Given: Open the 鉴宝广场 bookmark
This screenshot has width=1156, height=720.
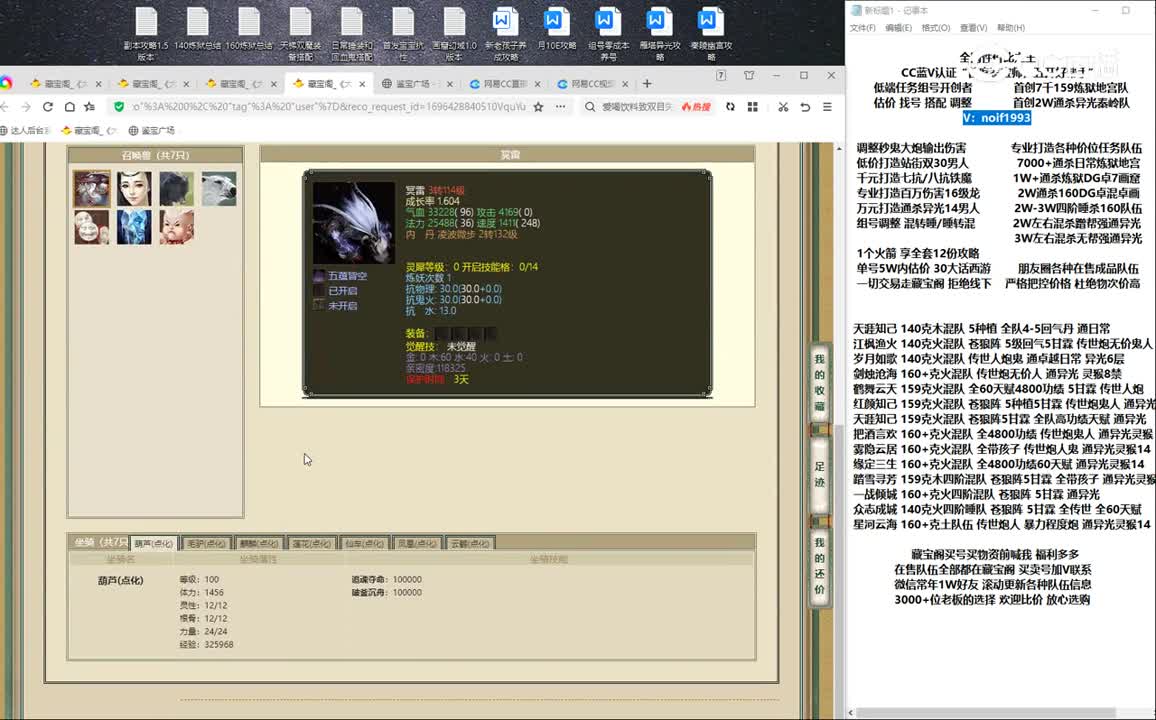Looking at the screenshot, I should click(x=152, y=130).
